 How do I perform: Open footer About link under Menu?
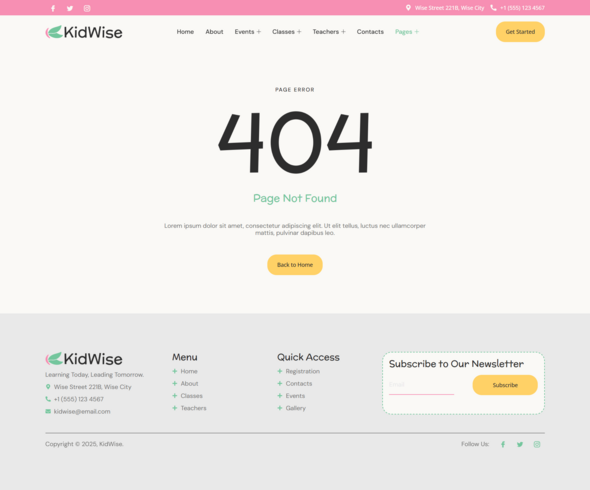pos(189,383)
